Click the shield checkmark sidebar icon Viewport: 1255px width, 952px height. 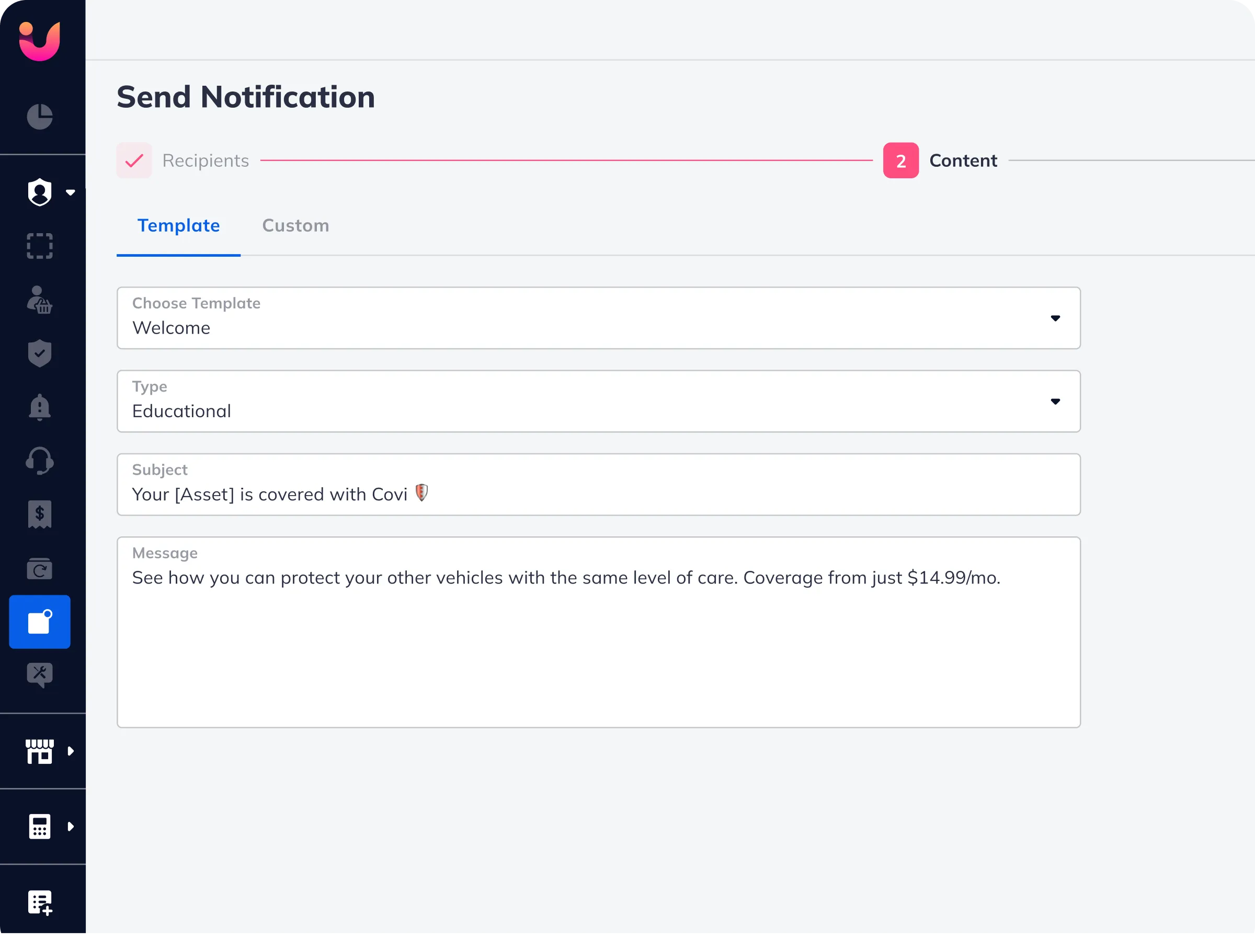40,353
